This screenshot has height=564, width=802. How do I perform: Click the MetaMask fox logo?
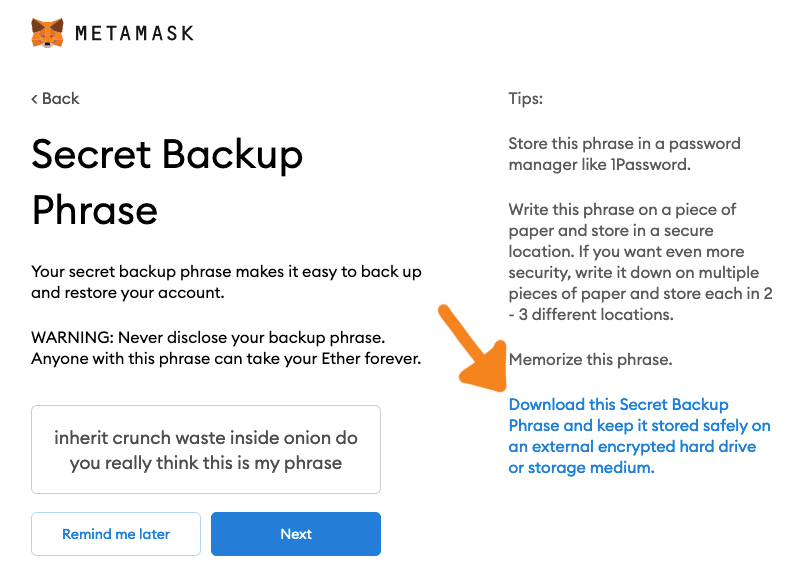[48, 33]
